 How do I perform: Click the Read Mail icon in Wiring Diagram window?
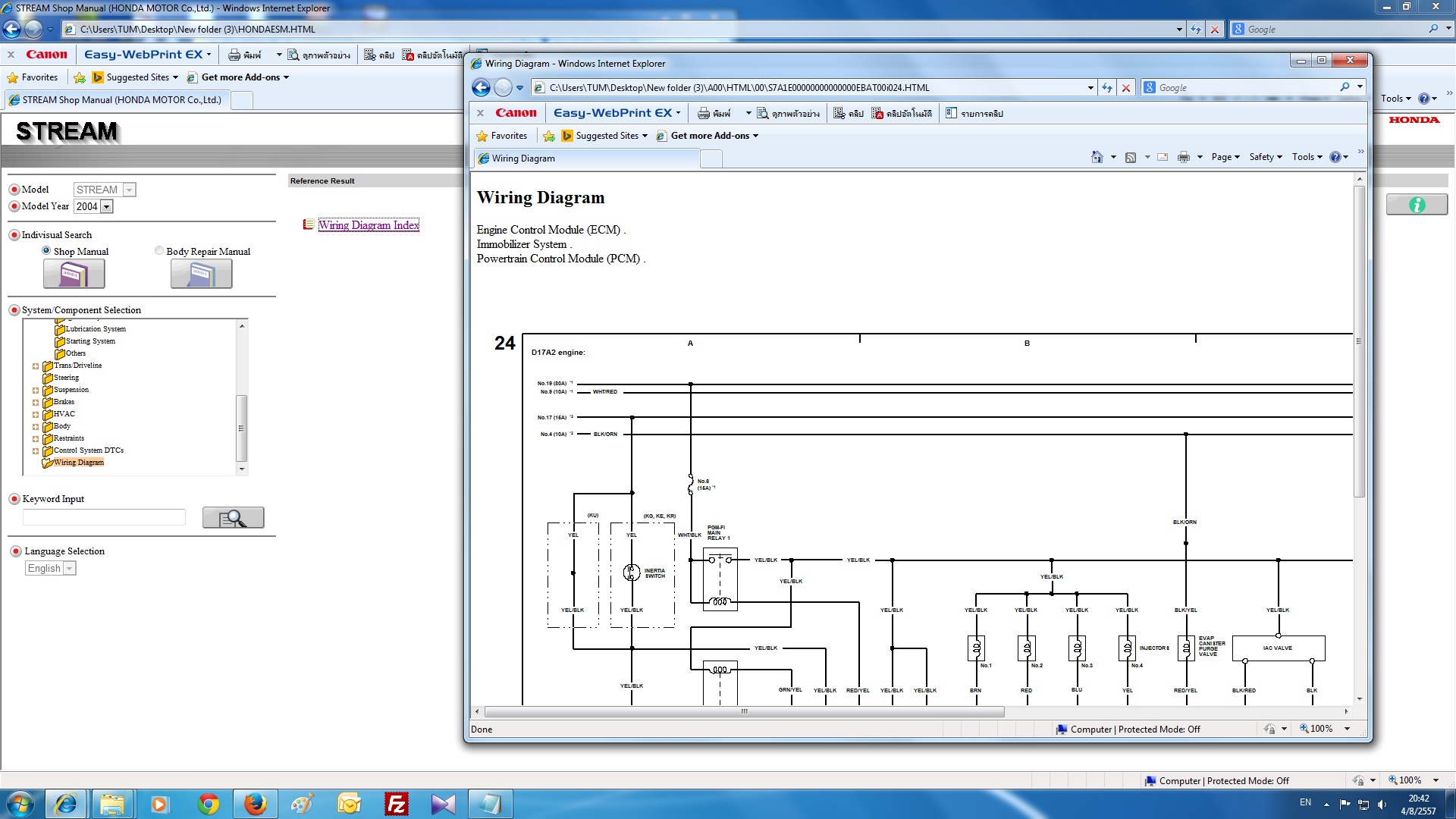pyautogui.click(x=1163, y=157)
